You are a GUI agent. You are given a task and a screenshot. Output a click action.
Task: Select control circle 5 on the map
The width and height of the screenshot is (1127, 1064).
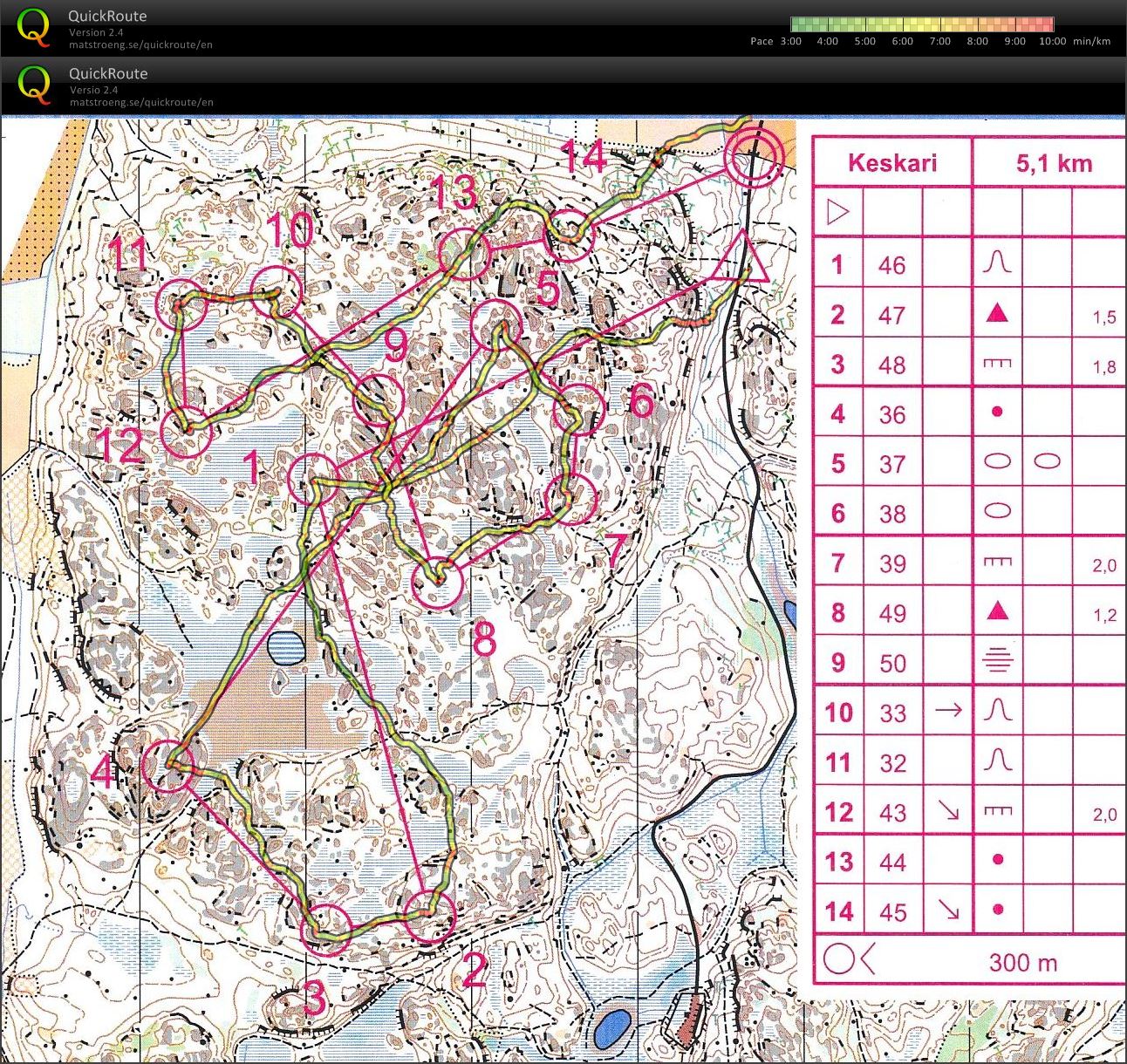tap(496, 324)
